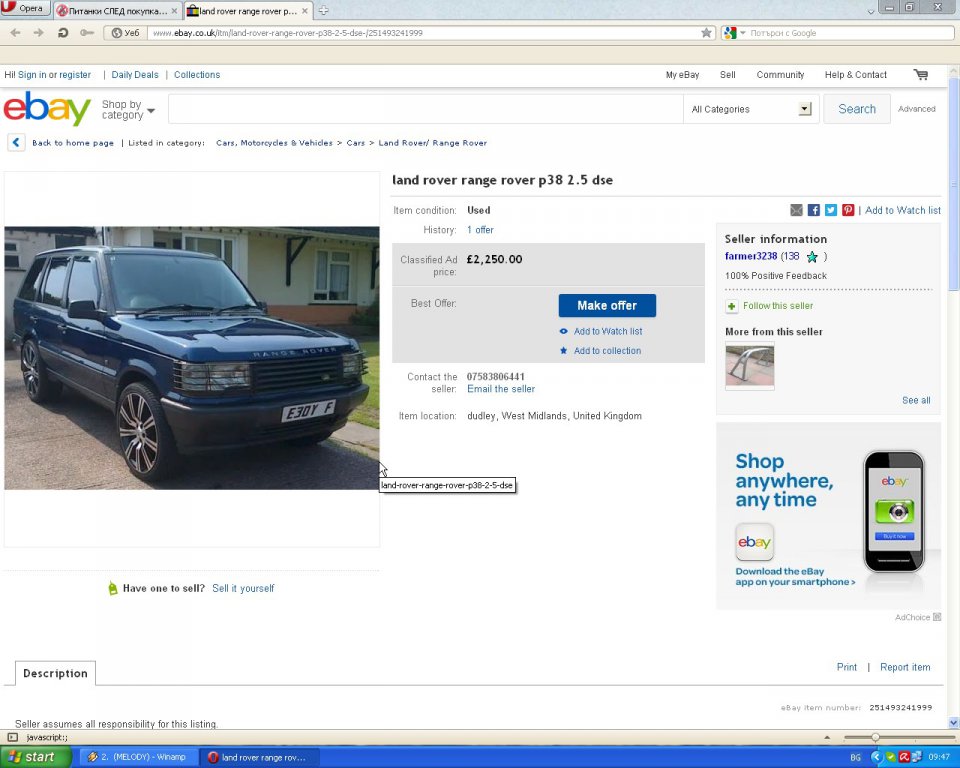Click the BG language indicator in tray
Viewport: 960px width, 768px height.
[855, 758]
